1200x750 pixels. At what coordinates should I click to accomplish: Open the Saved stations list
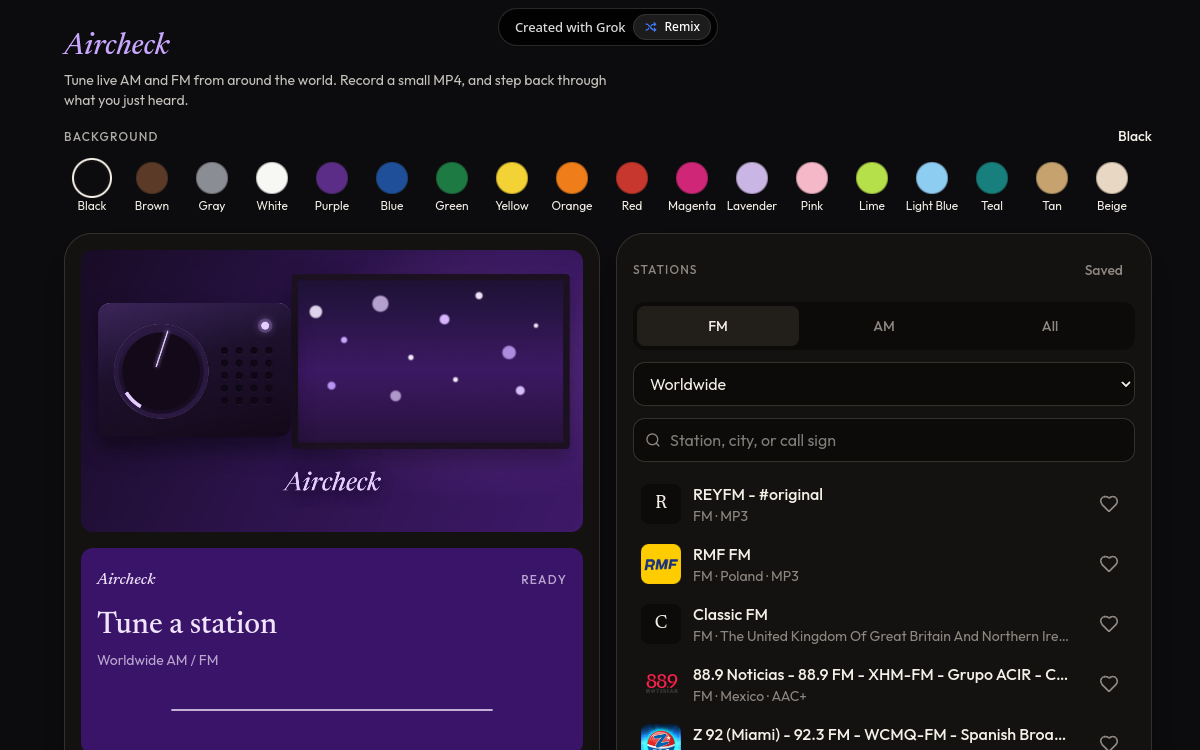pos(1104,270)
